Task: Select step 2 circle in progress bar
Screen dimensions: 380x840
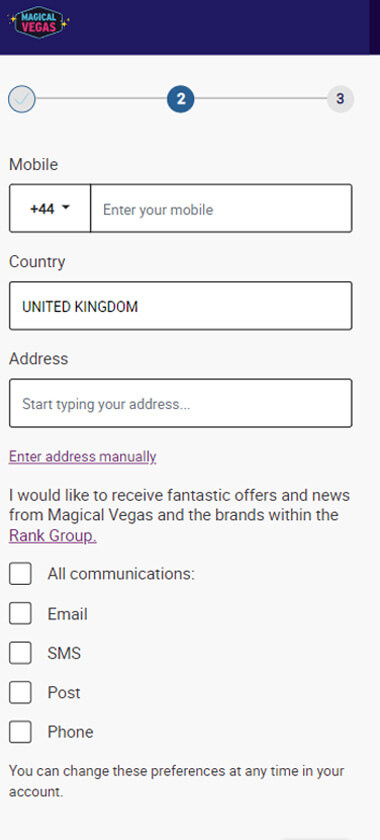Action: 181,99
